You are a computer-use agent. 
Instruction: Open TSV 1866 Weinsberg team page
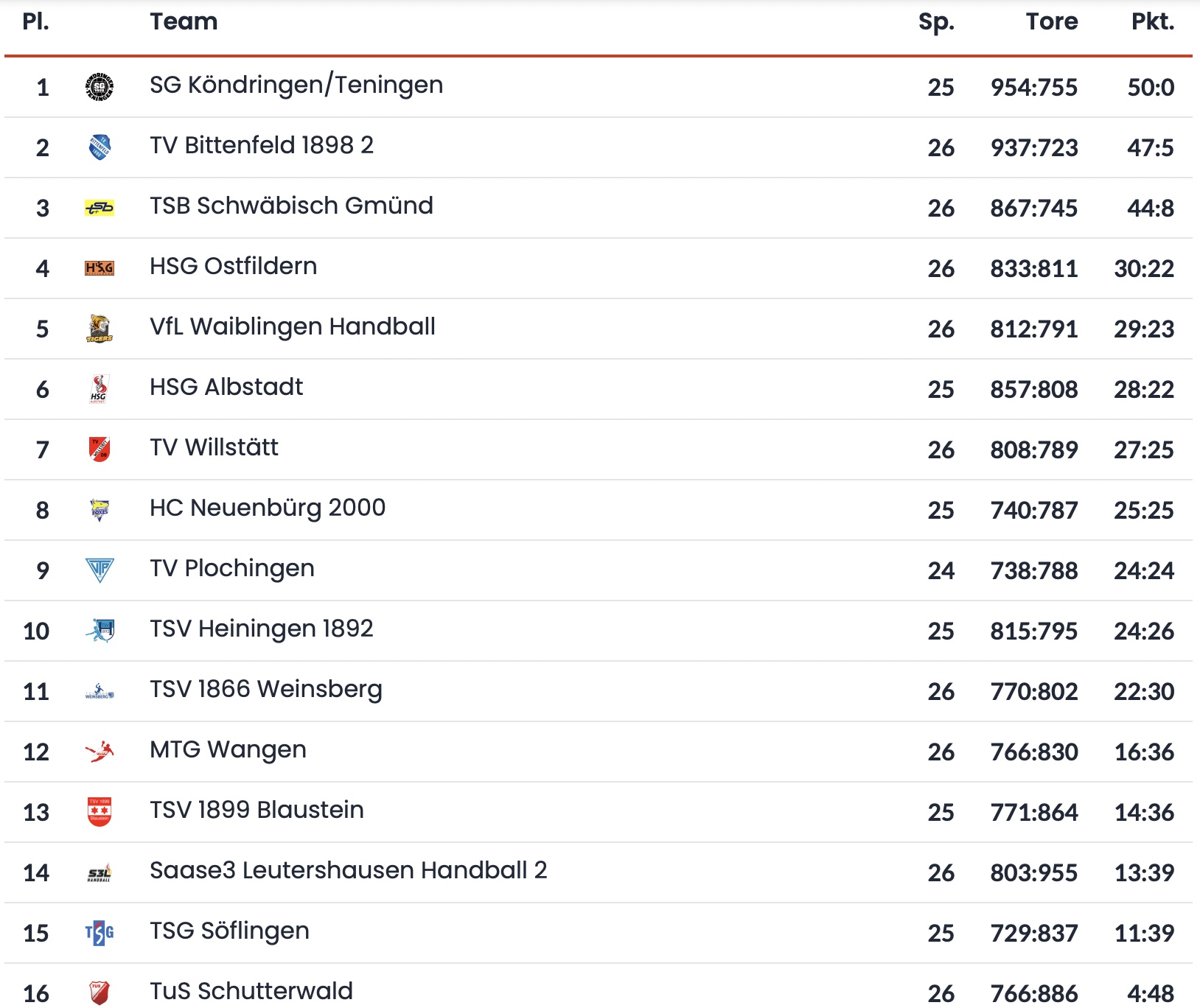pyautogui.click(x=266, y=690)
